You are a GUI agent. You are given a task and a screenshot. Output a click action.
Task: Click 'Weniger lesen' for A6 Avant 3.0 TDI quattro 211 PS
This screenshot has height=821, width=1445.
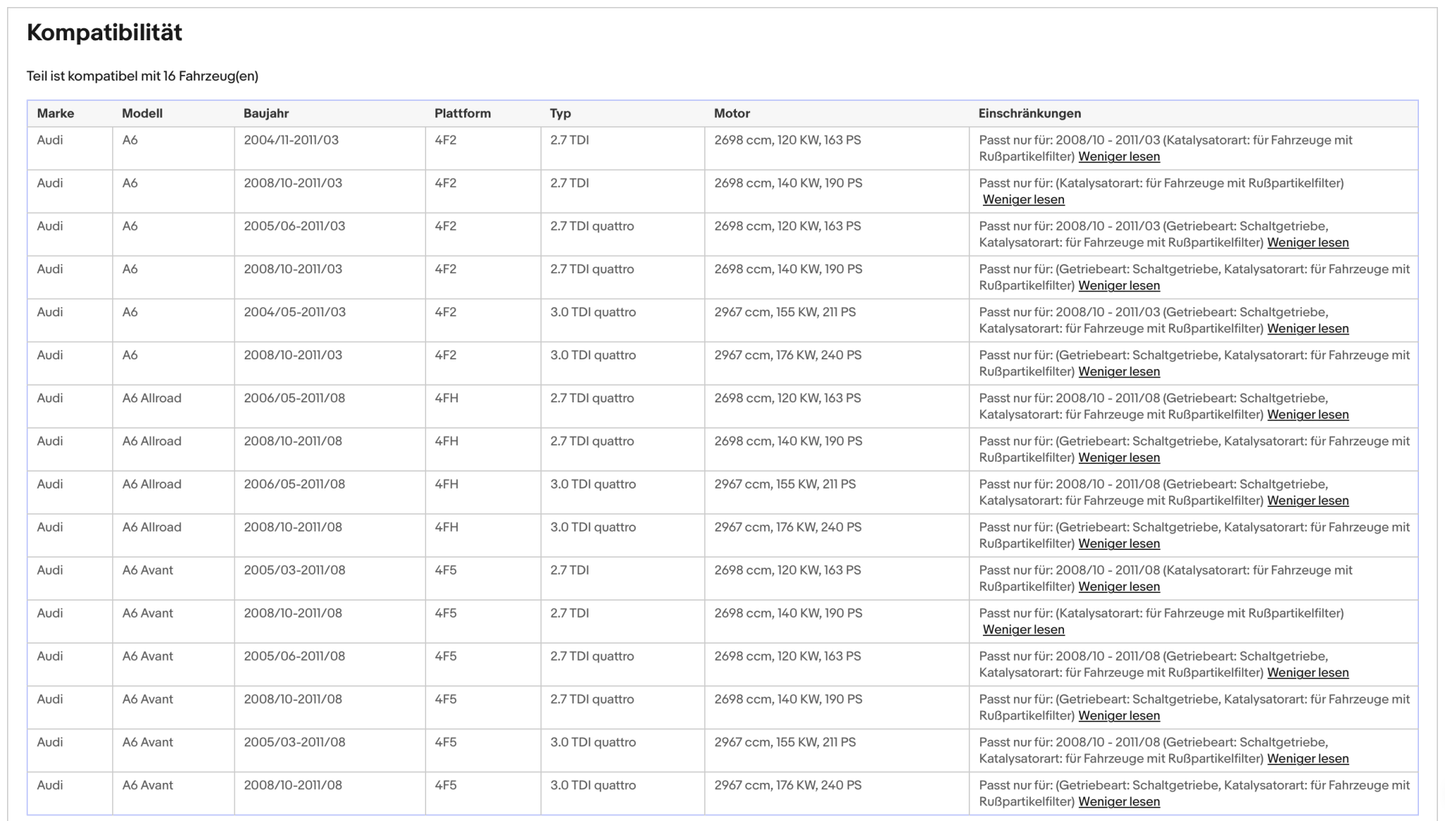1307,759
